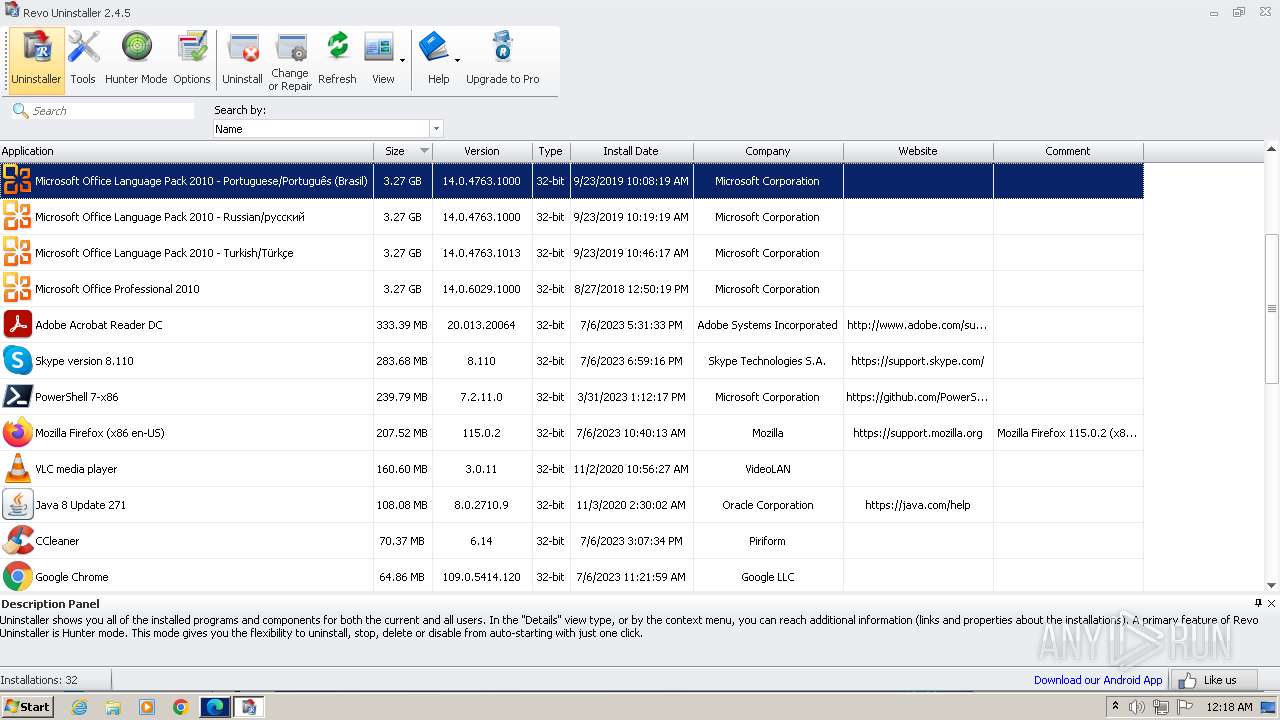The height and width of the screenshot is (720, 1280).
Task: Click the 333.39 MB size cell
Action: coord(402,325)
